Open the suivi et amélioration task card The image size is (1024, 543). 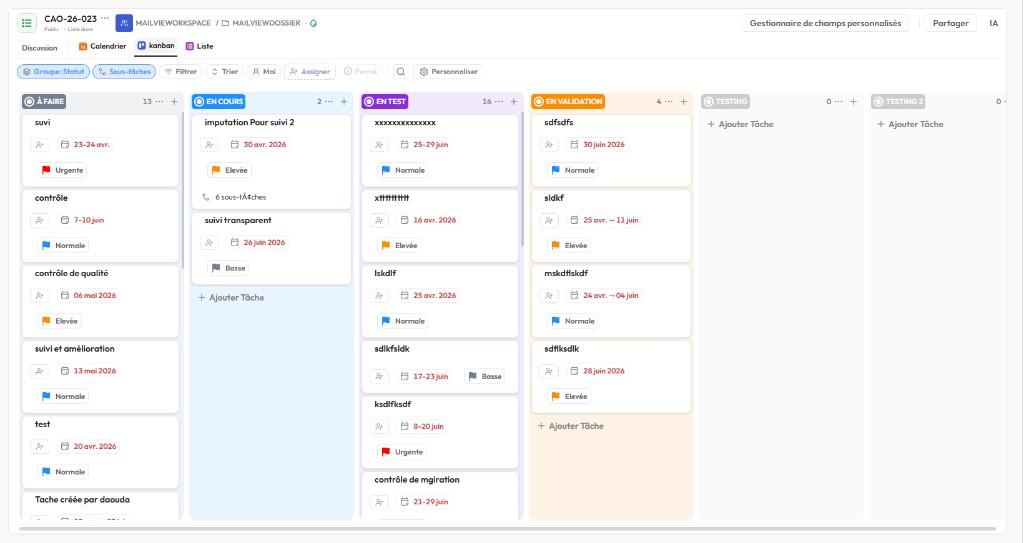pyautogui.click(x=101, y=377)
